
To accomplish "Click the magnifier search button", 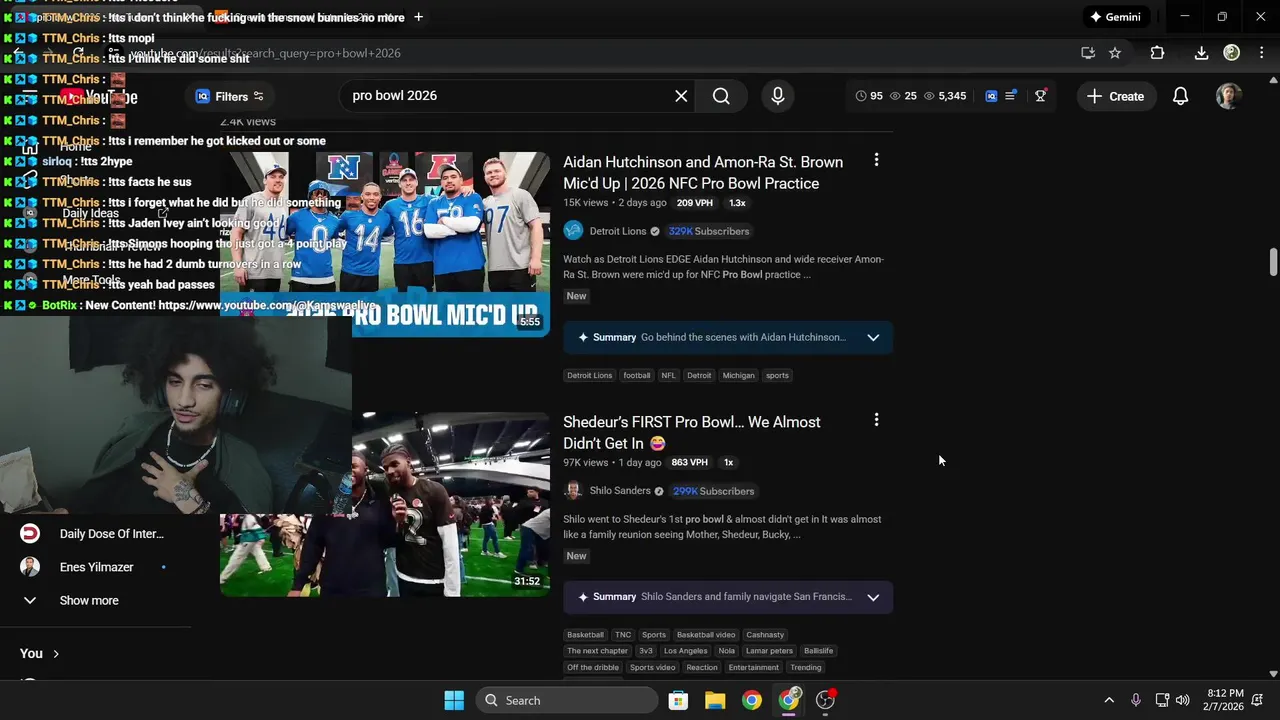I will 721,96.
